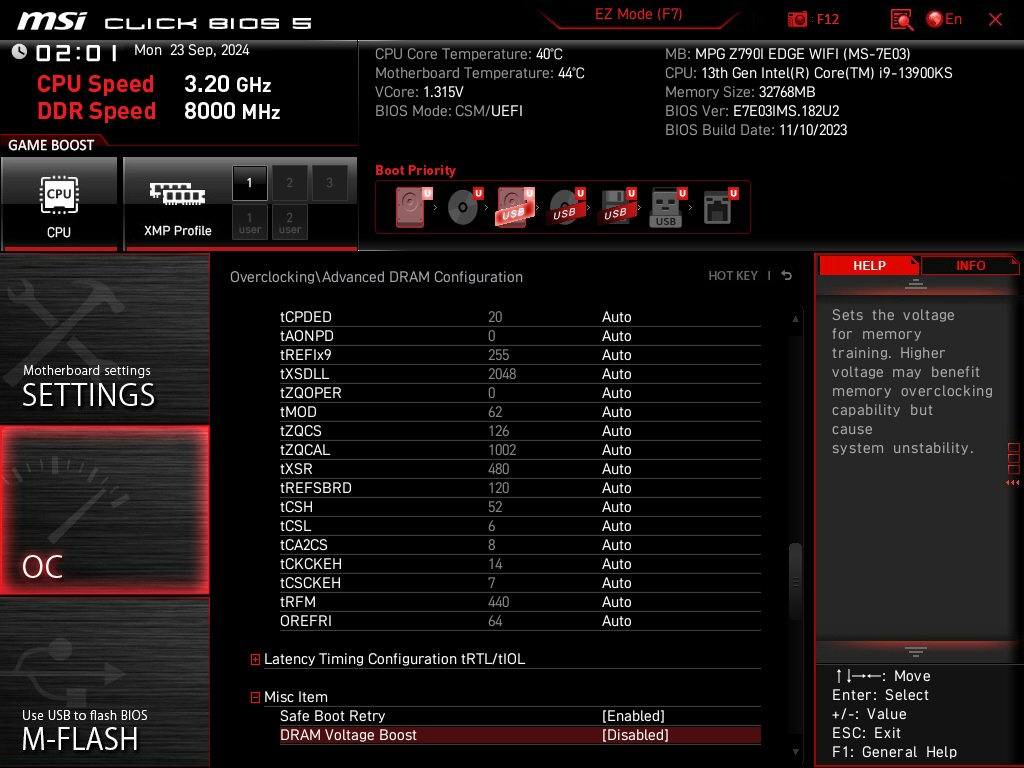
Task: Select XMP user profile 1
Action: coord(249,222)
